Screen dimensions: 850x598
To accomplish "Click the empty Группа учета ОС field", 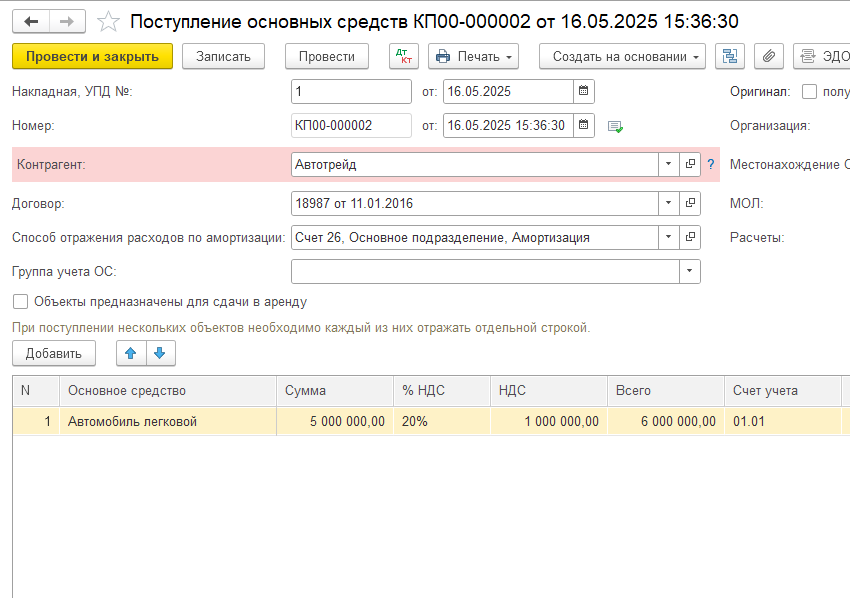I will coord(485,272).
